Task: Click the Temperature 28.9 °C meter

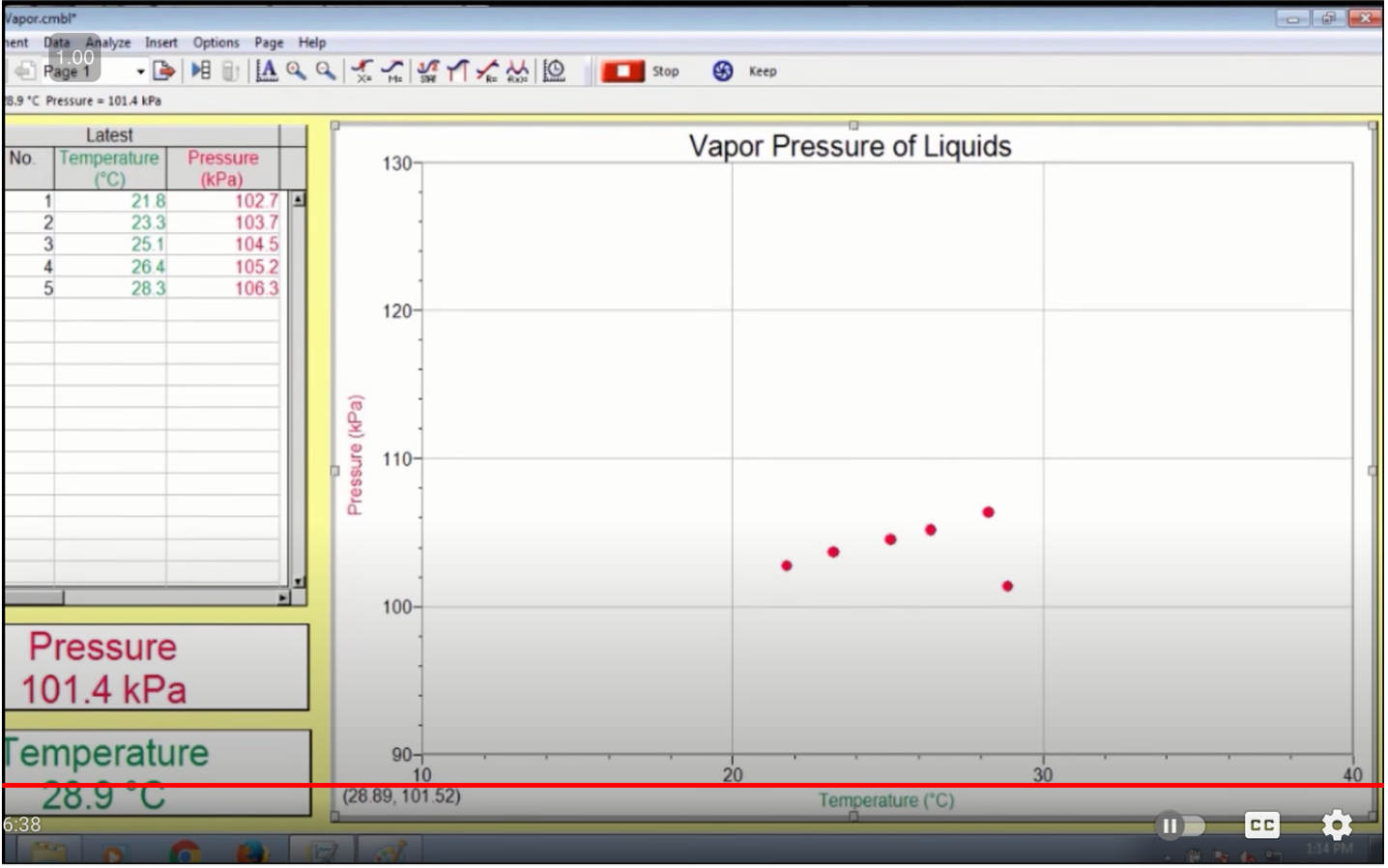Action: pos(156,772)
